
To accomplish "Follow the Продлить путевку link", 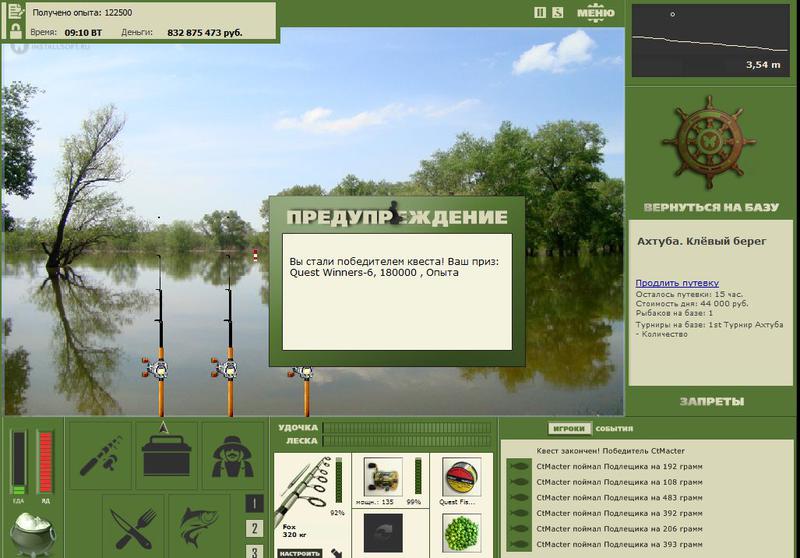I will click(677, 283).
